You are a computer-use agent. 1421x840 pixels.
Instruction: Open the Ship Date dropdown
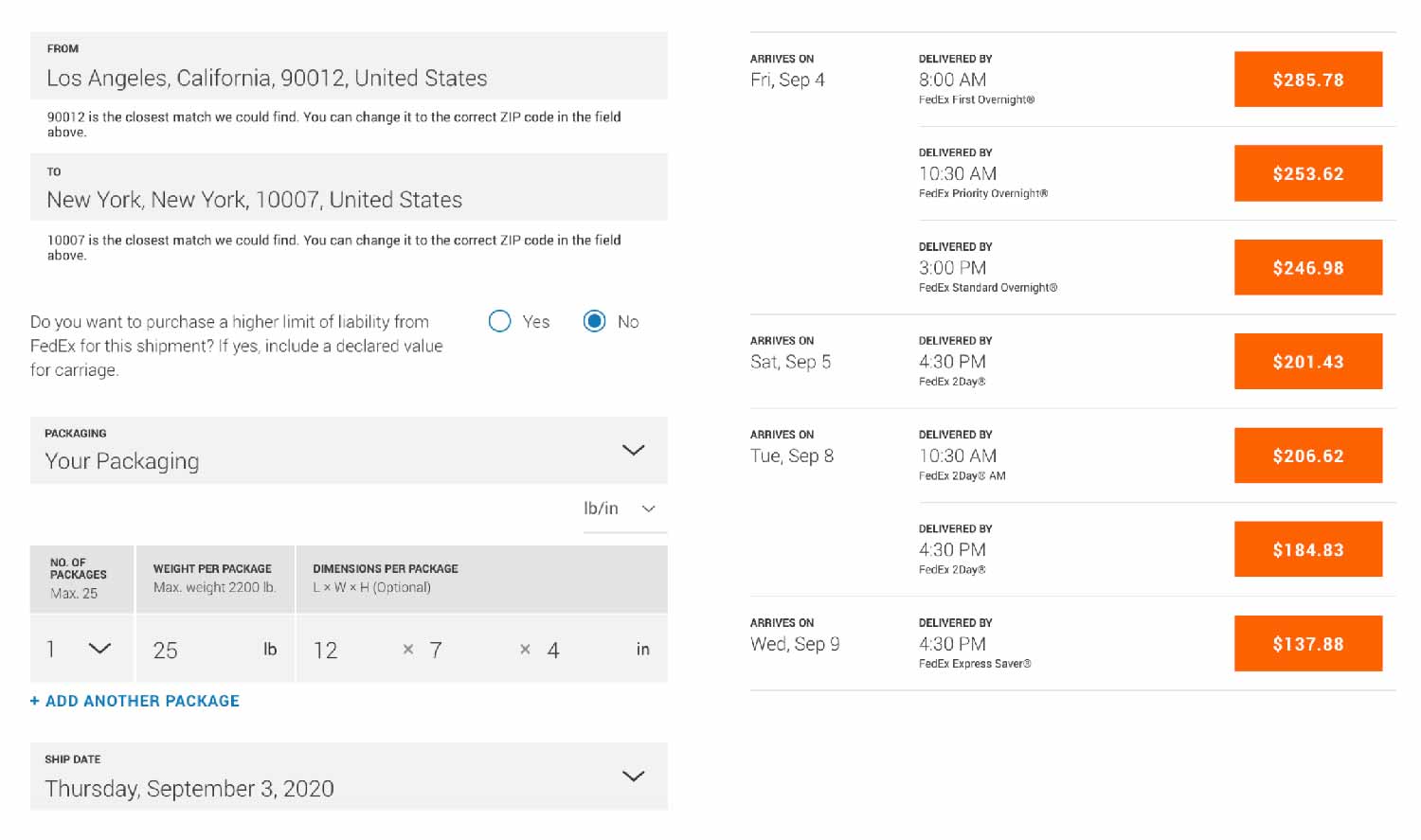pos(349,777)
